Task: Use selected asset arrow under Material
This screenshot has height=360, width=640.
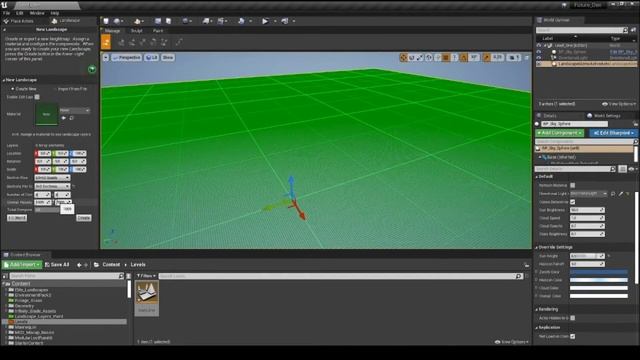Action: click(x=63, y=118)
